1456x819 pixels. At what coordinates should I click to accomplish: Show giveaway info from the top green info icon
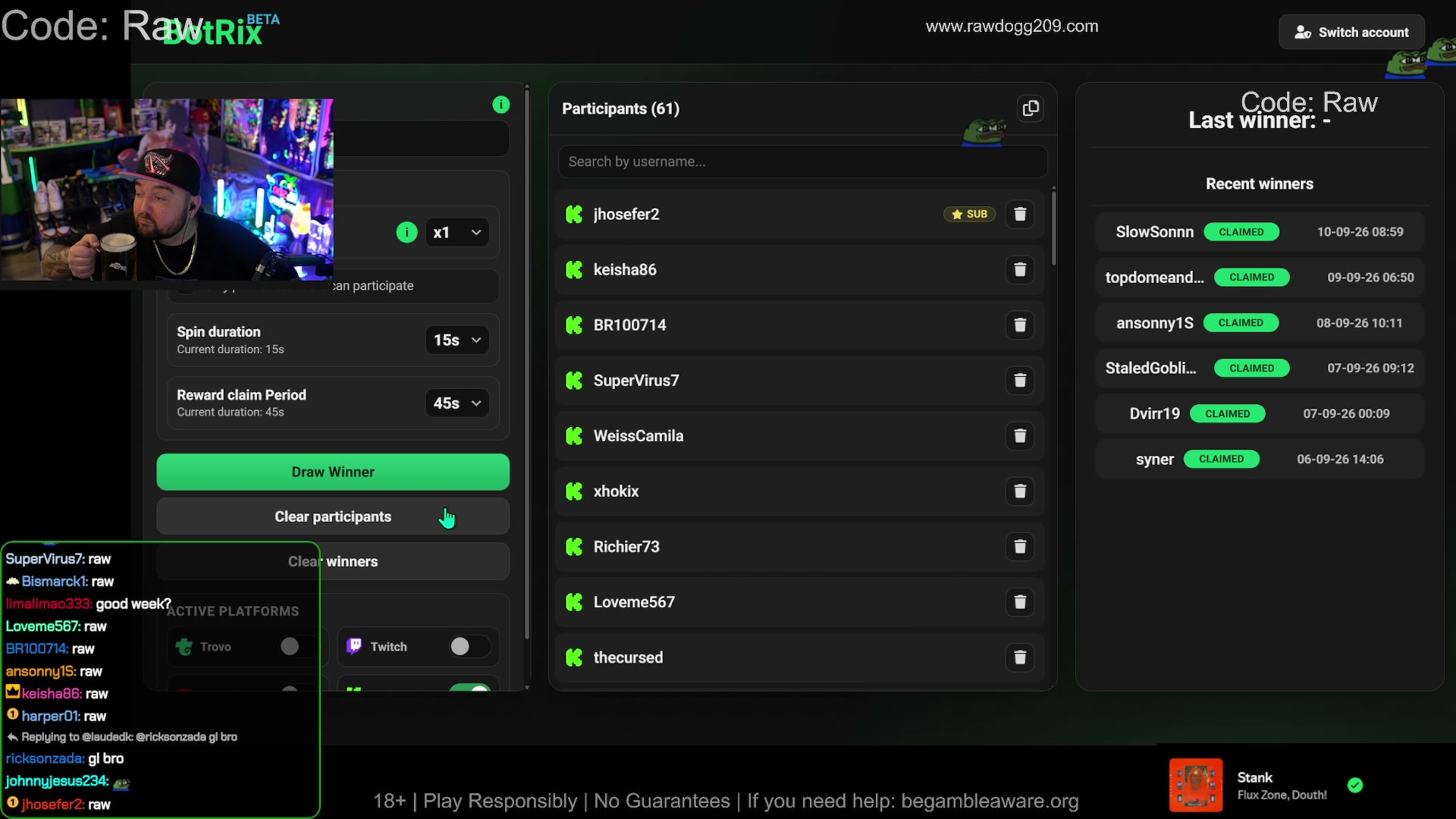click(501, 105)
